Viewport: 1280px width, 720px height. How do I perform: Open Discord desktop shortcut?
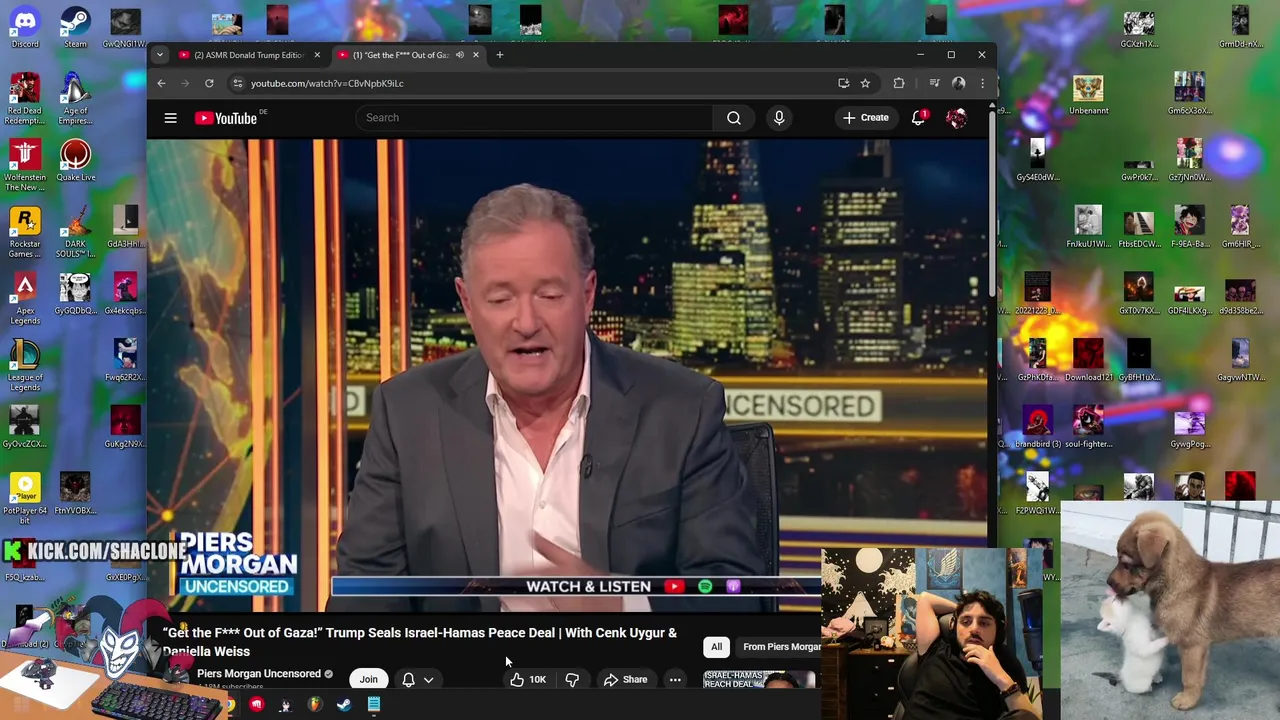click(25, 26)
